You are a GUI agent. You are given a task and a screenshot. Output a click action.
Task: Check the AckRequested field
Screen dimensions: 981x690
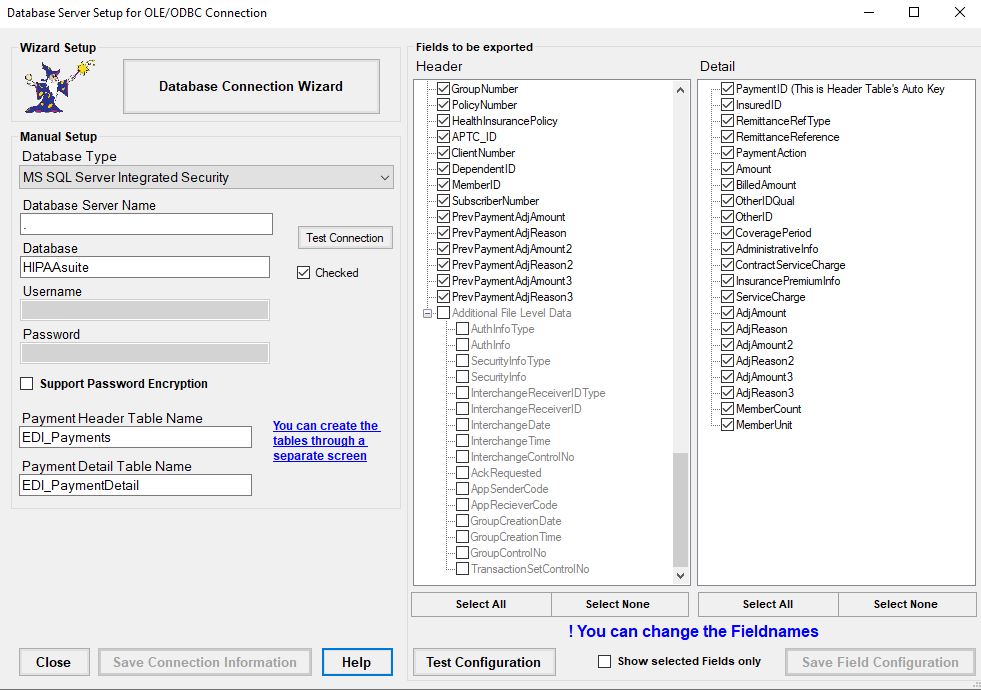tap(462, 473)
